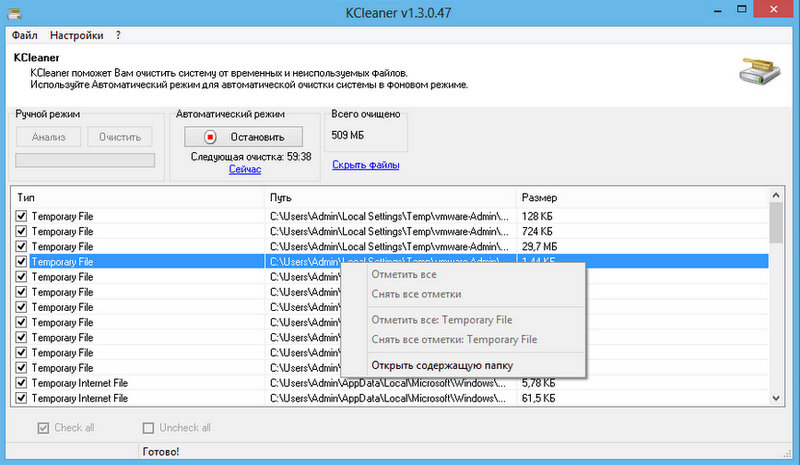Image resolution: width=800 pixels, height=465 pixels.
Task: Select the row with size 724 КБ
Action: coord(390,231)
